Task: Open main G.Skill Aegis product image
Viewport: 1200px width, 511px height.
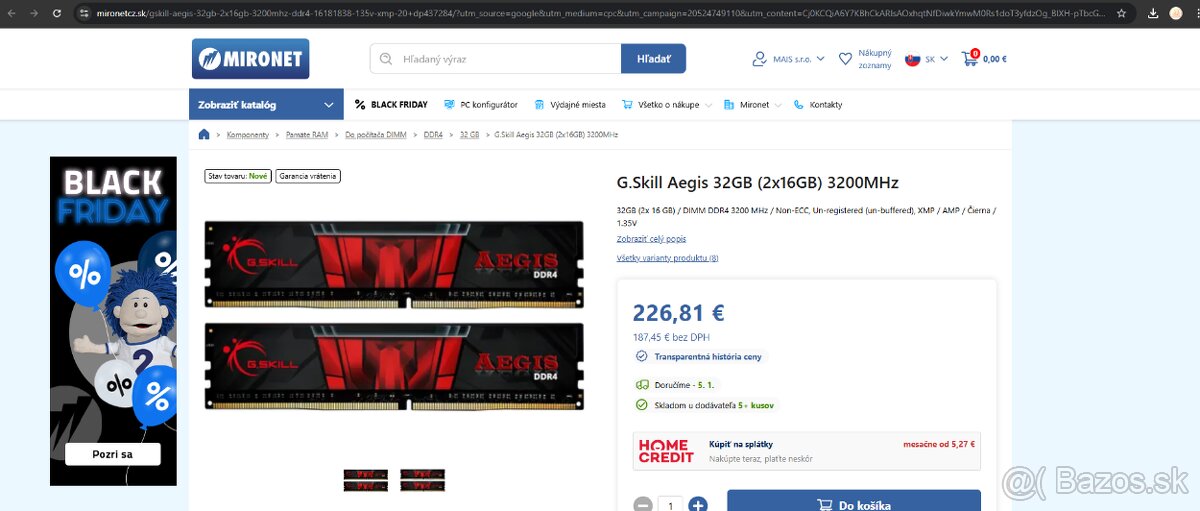Action: click(394, 314)
